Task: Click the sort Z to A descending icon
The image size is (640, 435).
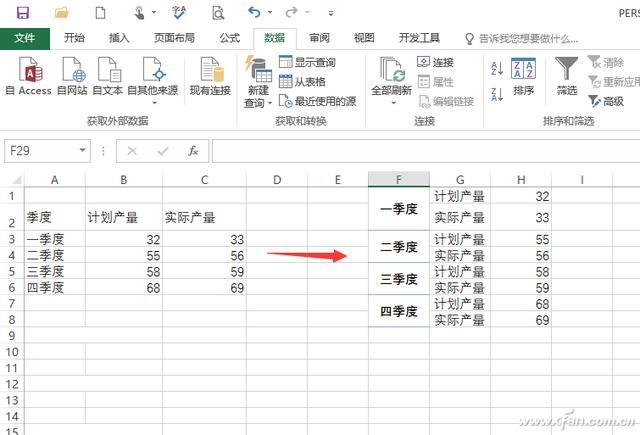Action: 497,94
